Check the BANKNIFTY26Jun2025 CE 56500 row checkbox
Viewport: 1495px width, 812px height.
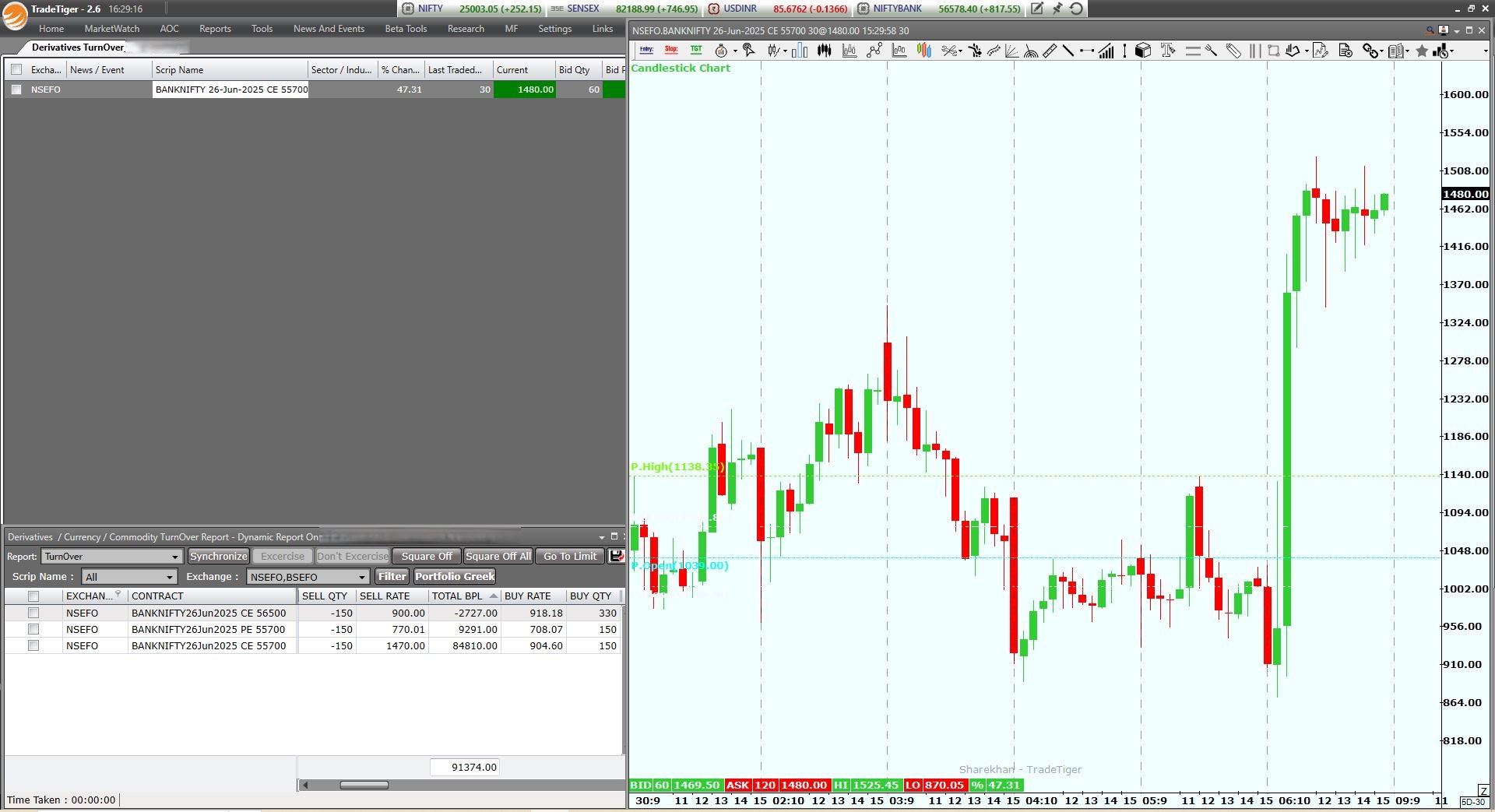pyautogui.click(x=33, y=613)
